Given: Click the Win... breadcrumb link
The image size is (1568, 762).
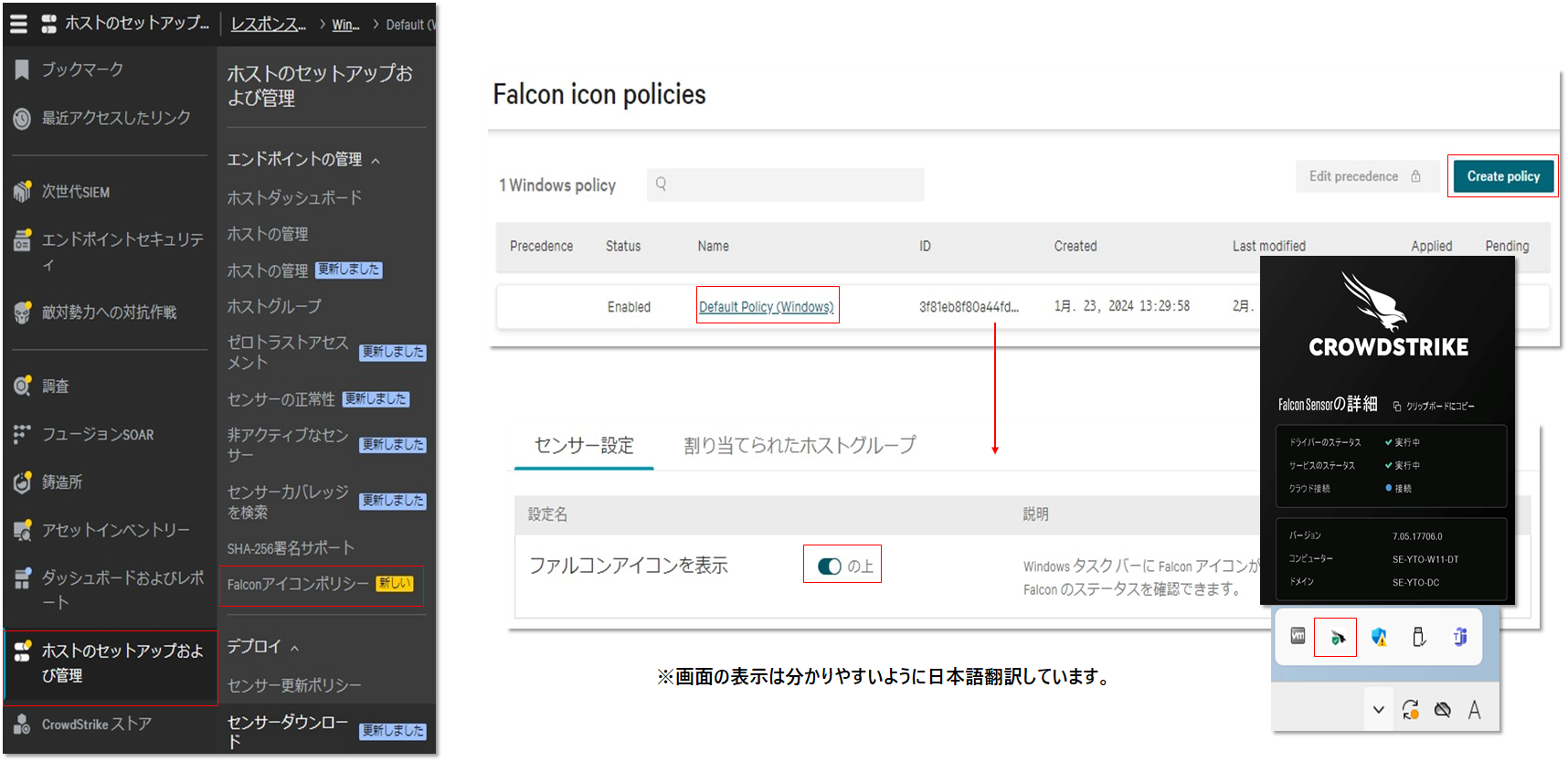Looking at the screenshot, I should click(345, 25).
